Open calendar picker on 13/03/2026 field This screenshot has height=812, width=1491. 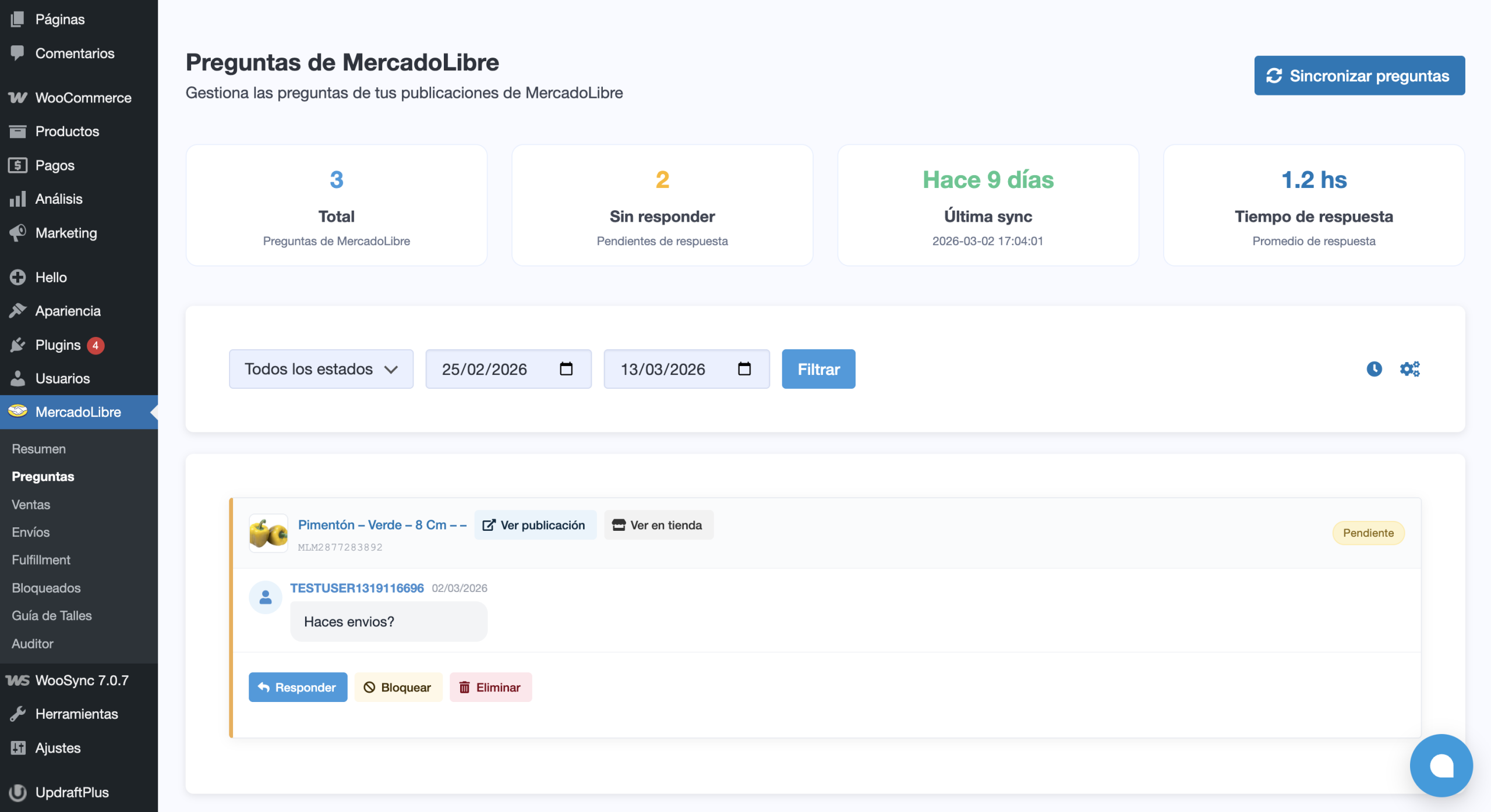point(744,369)
